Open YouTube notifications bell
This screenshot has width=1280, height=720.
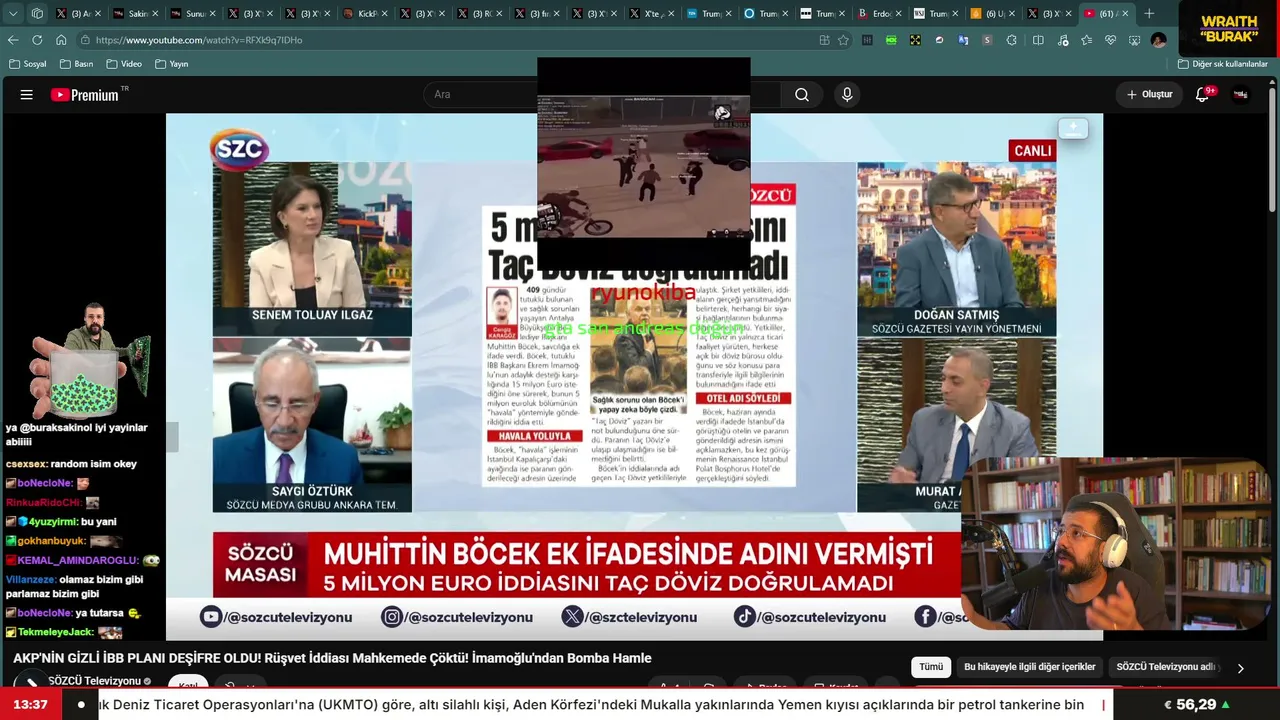1202,95
